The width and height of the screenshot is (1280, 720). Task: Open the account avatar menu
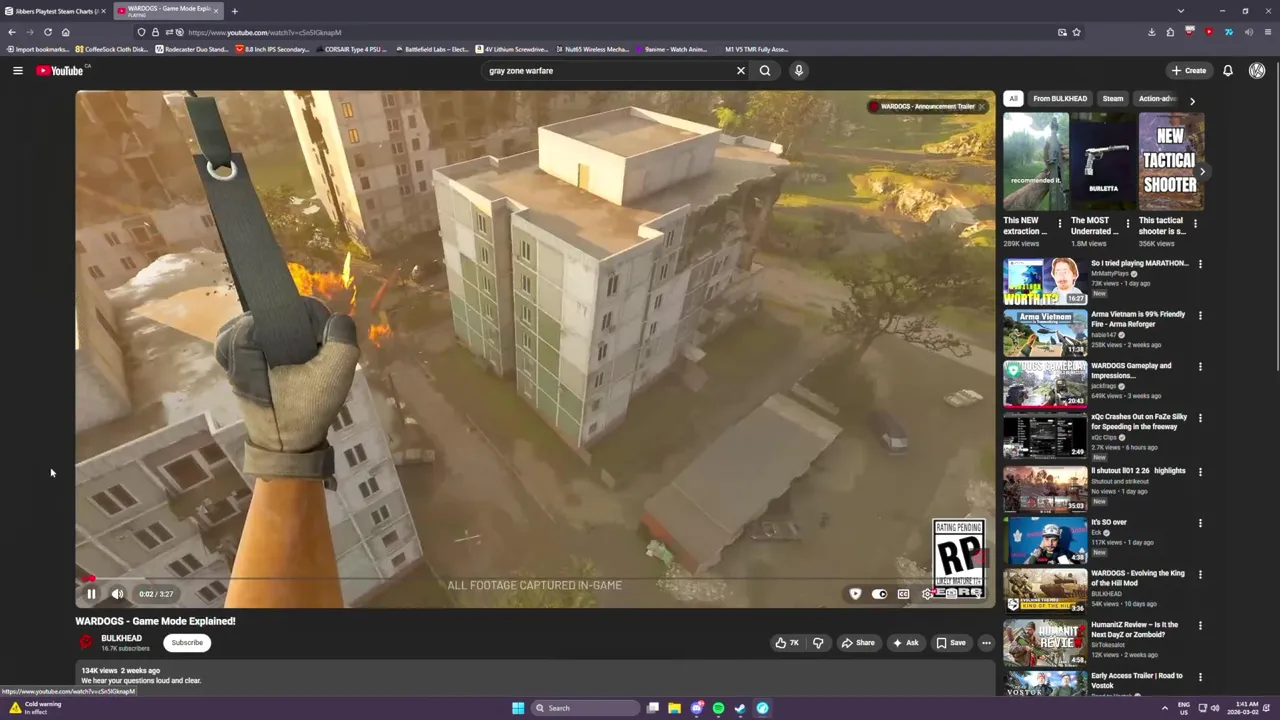pos(1257,70)
